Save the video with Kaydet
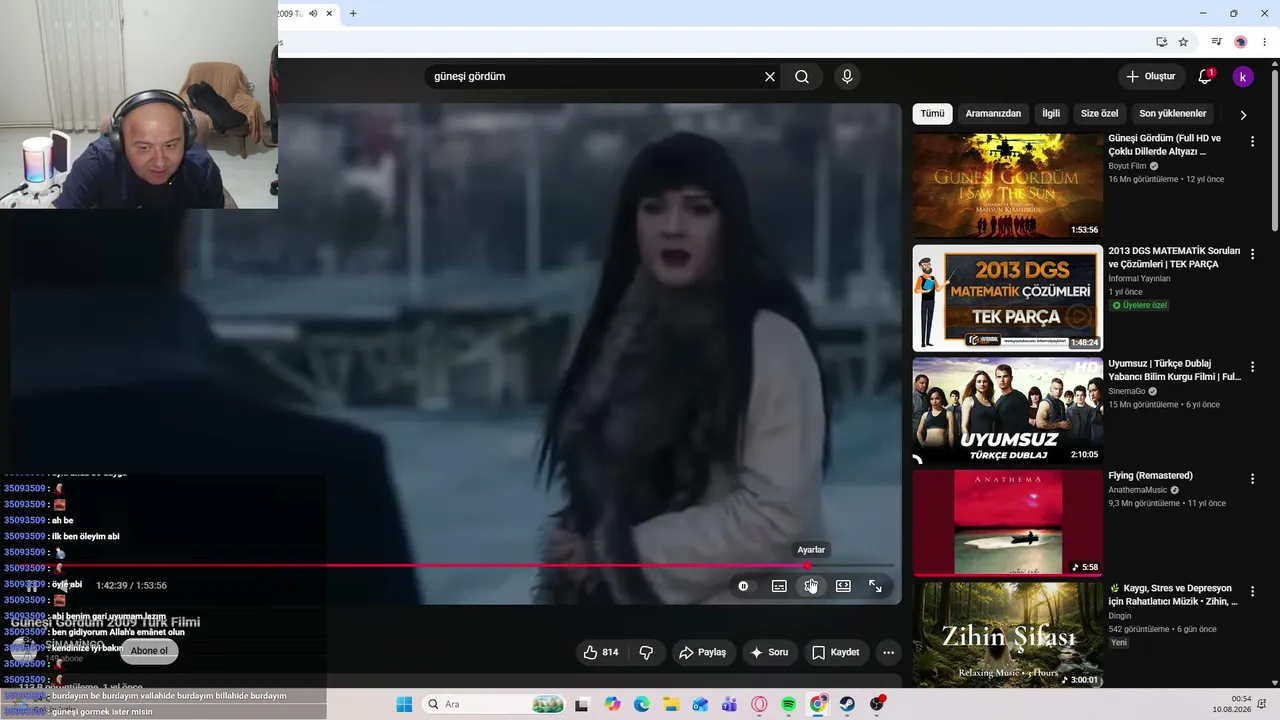This screenshot has width=1280, height=720. [835, 653]
